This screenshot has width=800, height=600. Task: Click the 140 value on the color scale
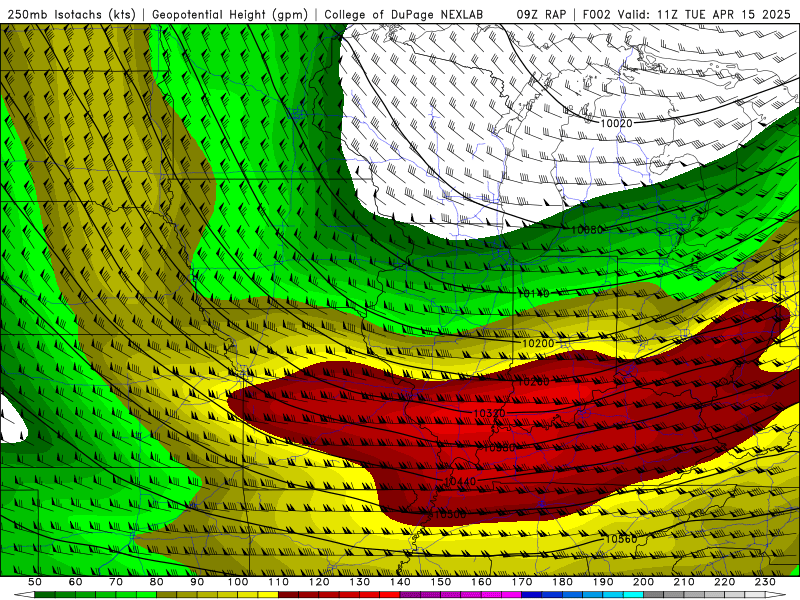pos(400,582)
